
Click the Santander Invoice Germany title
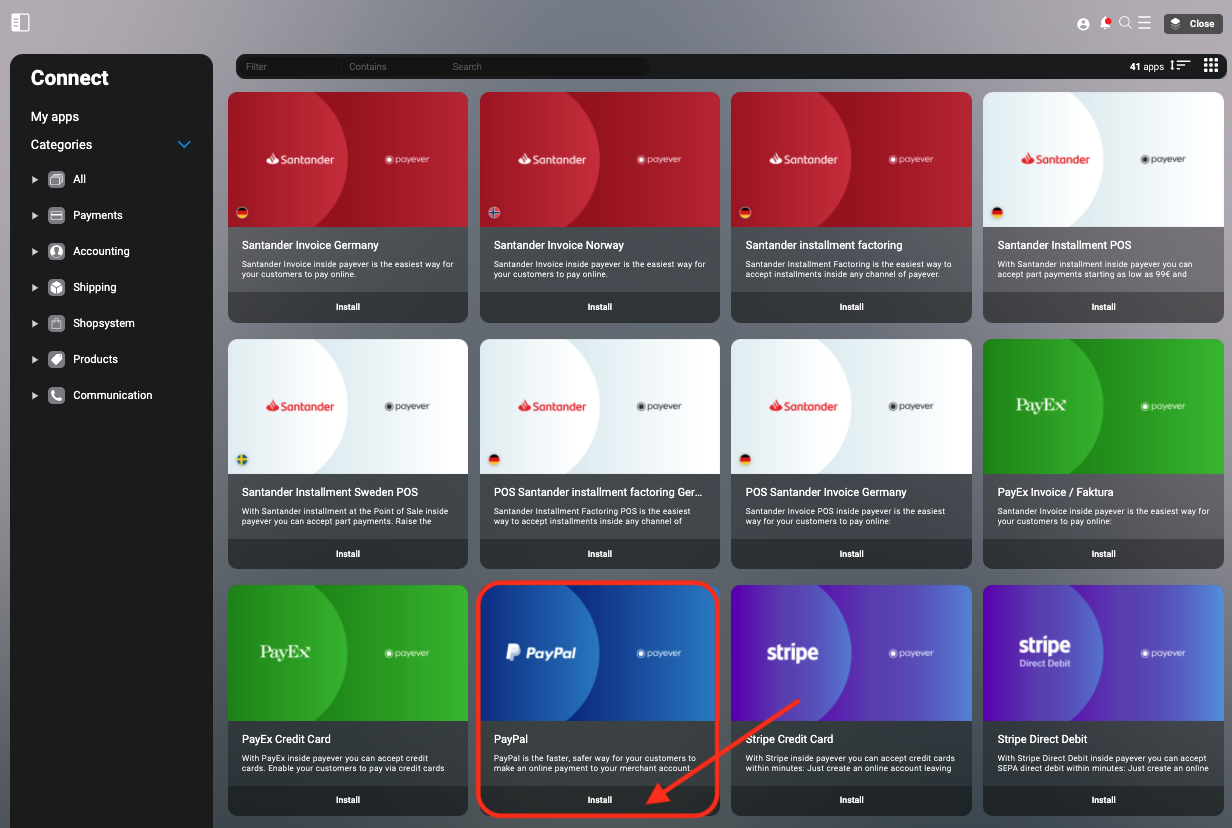[x=310, y=245]
